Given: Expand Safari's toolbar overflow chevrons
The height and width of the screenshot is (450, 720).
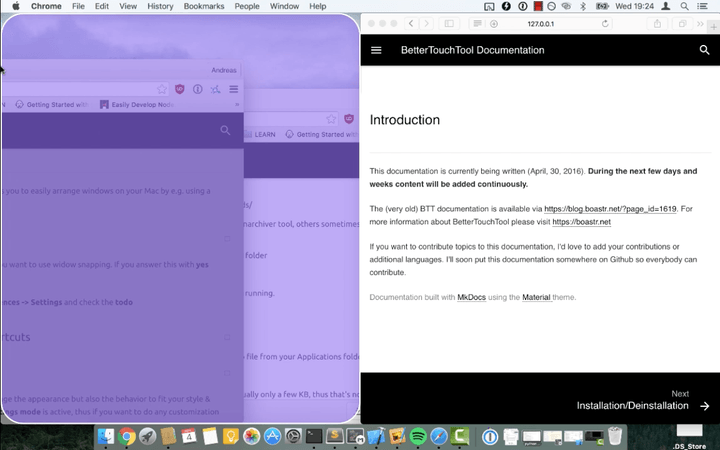Looking at the screenshot, I should [x=700, y=23].
